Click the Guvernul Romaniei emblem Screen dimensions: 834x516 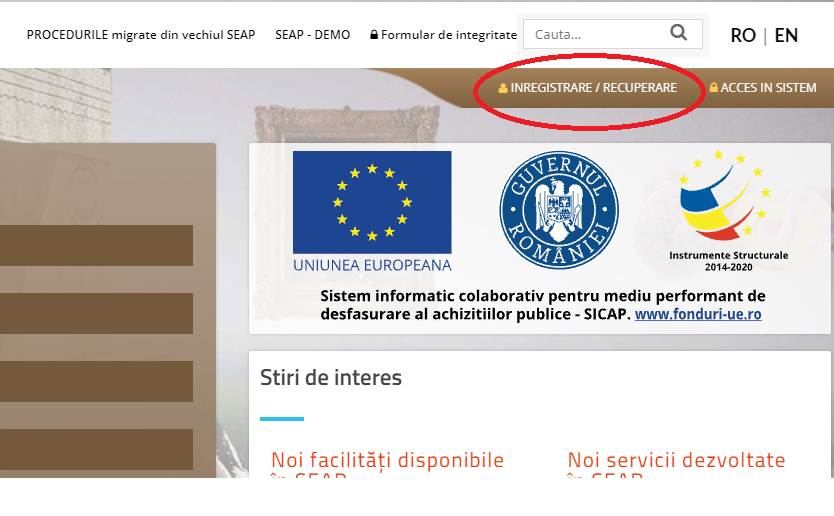click(559, 210)
